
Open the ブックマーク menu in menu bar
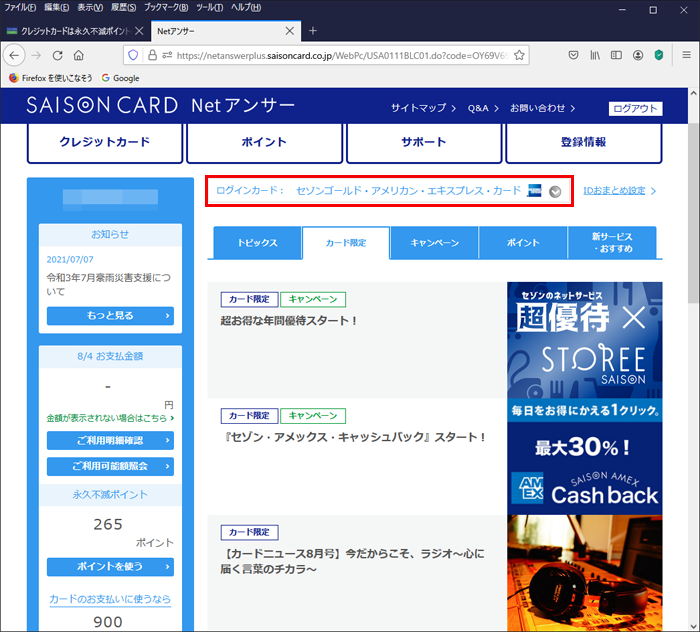(x=162, y=8)
